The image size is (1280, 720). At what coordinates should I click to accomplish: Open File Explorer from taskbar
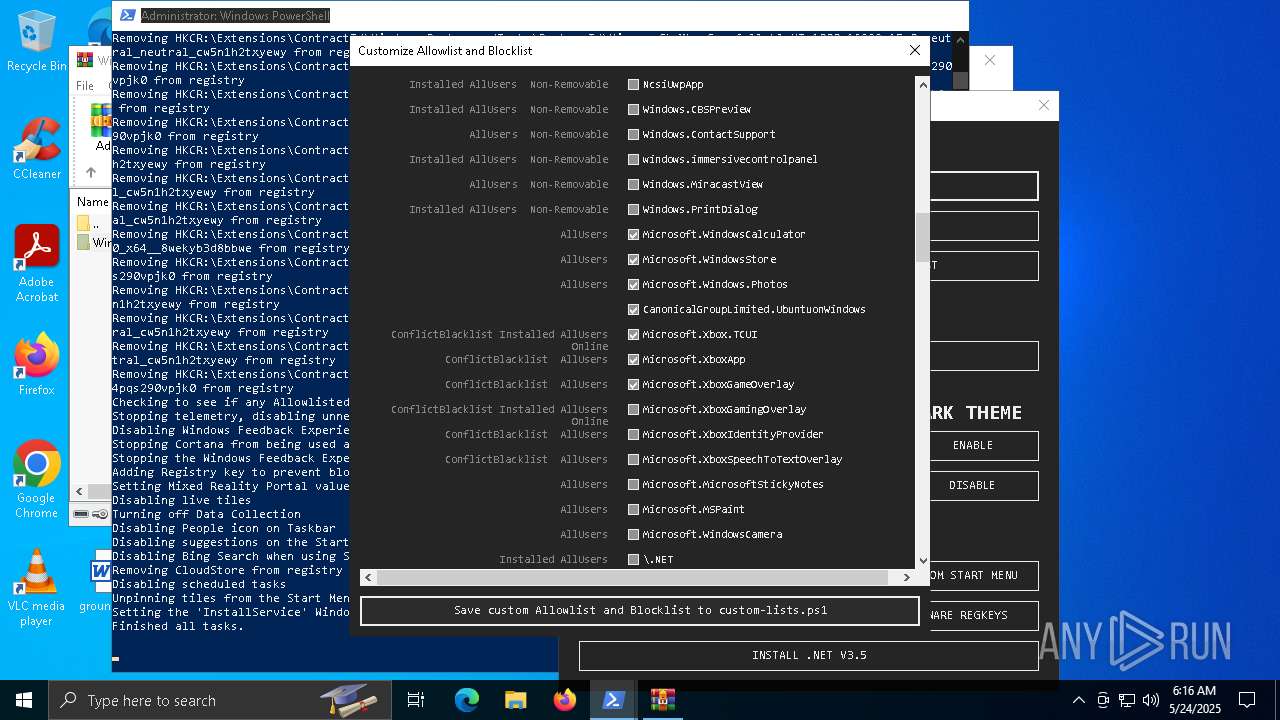[x=515, y=700]
